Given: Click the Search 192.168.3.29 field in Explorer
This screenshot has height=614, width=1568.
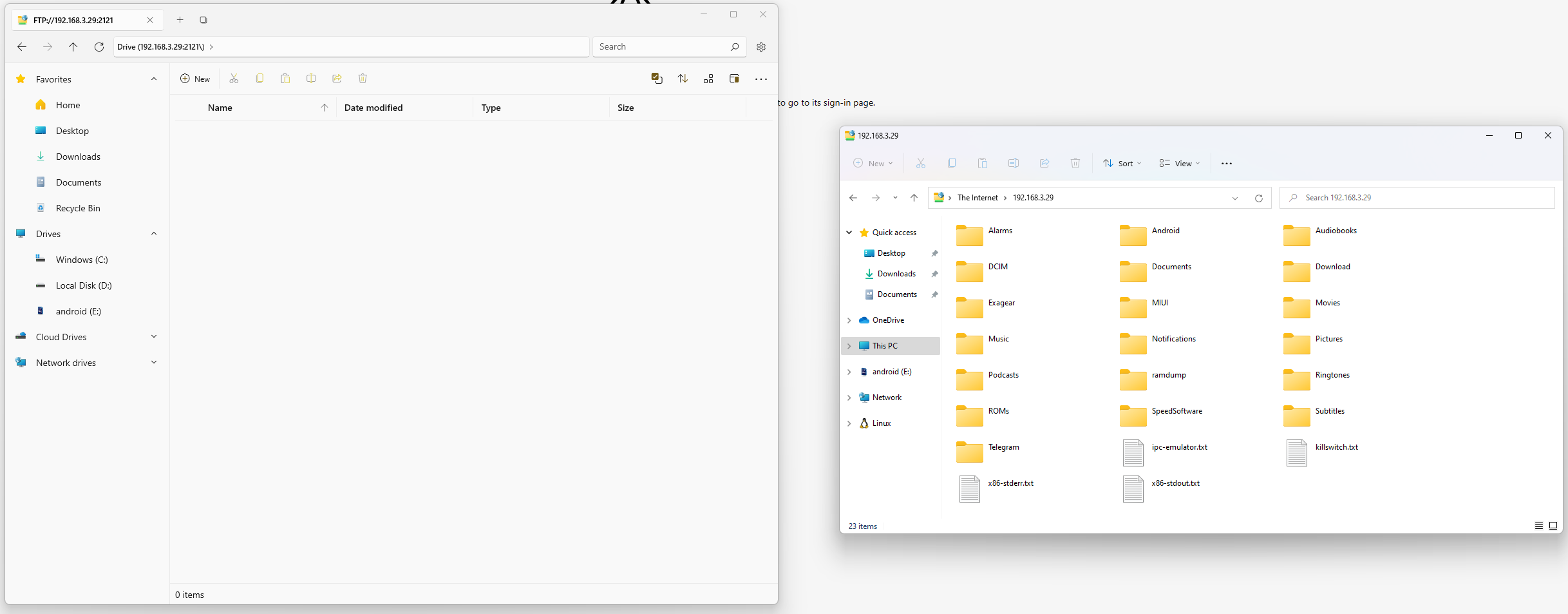Looking at the screenshot, I should pos(1417,198).
